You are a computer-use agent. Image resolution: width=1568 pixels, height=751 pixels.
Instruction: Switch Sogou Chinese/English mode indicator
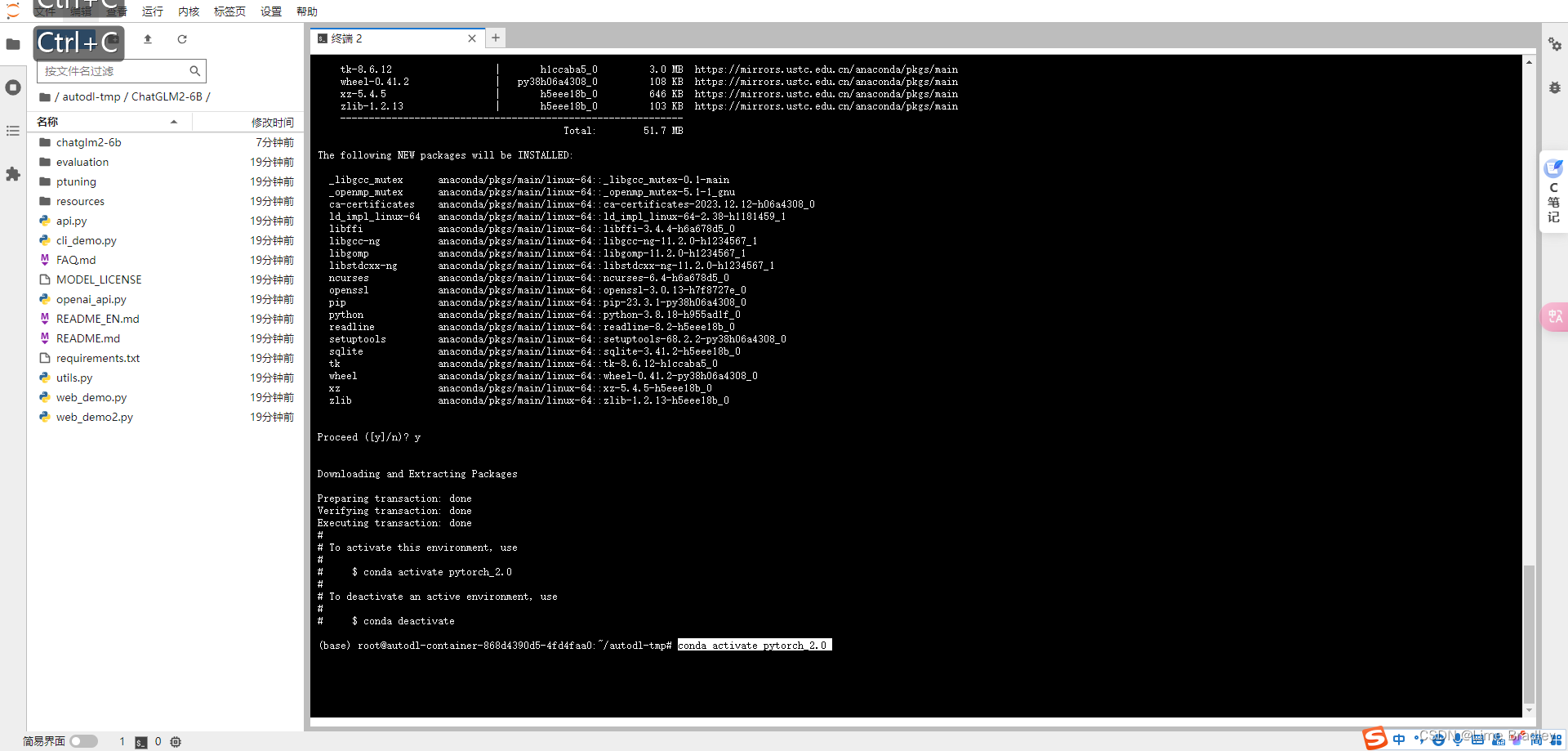[1399, 739]
